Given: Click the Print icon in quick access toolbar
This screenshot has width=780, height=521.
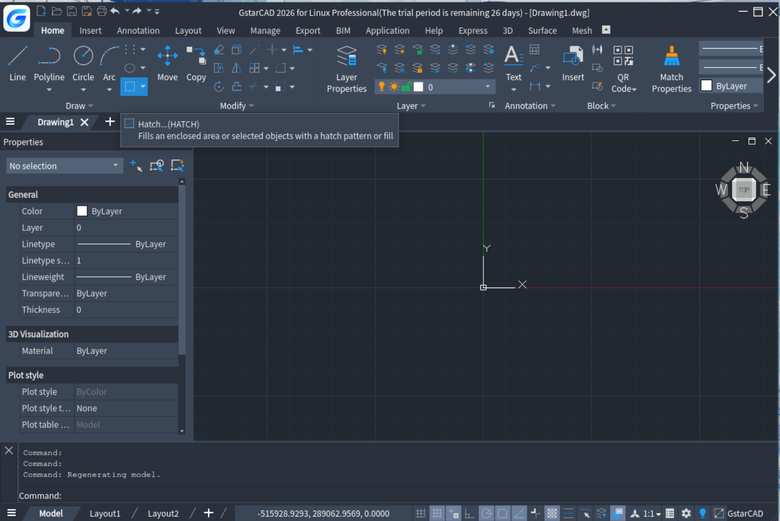Looking at the screenshot, I should [102, 11].
